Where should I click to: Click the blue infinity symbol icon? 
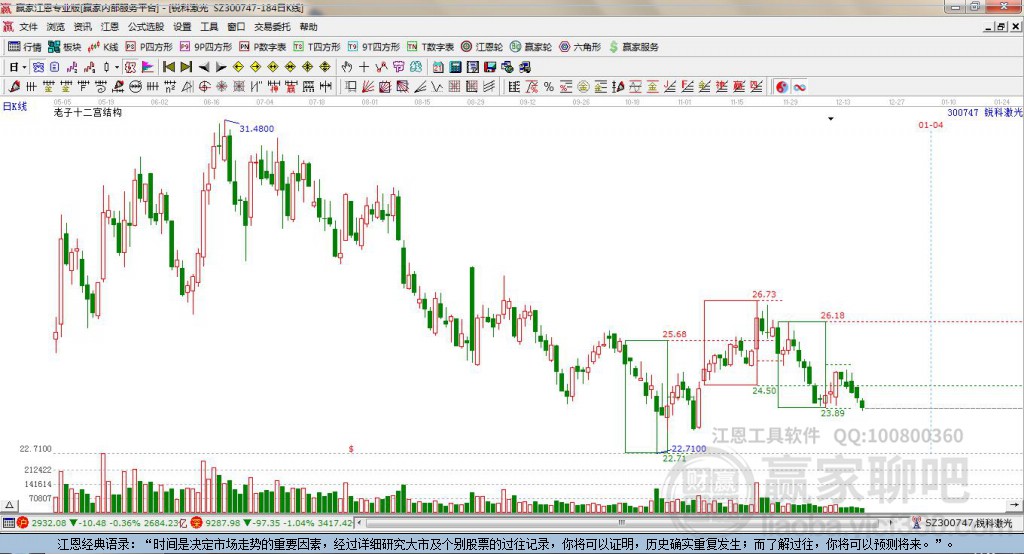[799, 87]
